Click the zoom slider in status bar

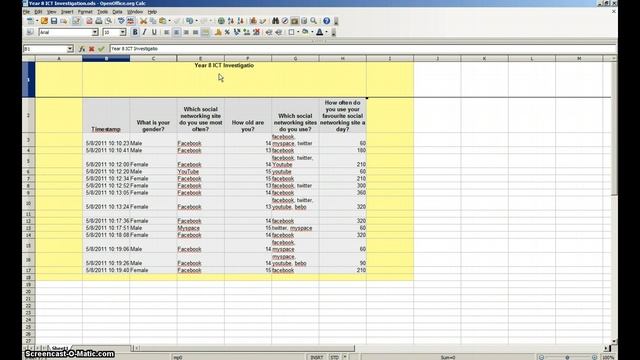tap(567, 357)
